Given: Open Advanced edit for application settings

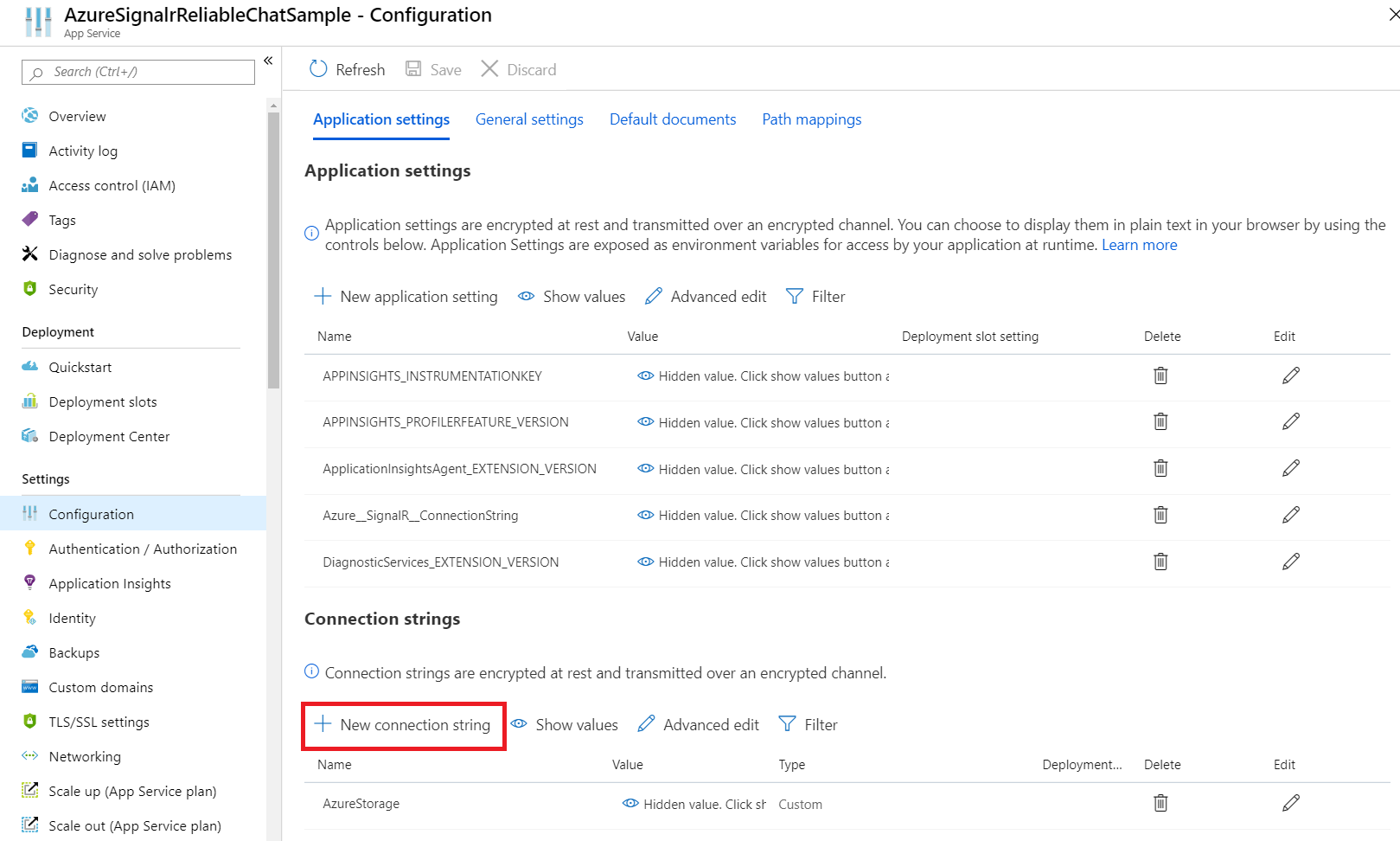Looking at the screenshot, I should pyautogui.click(x=706, y=297).
